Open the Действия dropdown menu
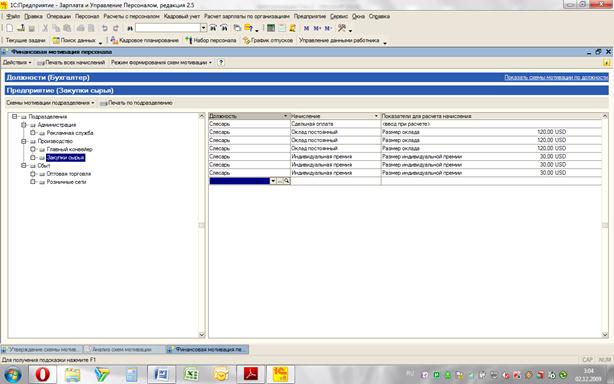 click(x=17, y=63)
